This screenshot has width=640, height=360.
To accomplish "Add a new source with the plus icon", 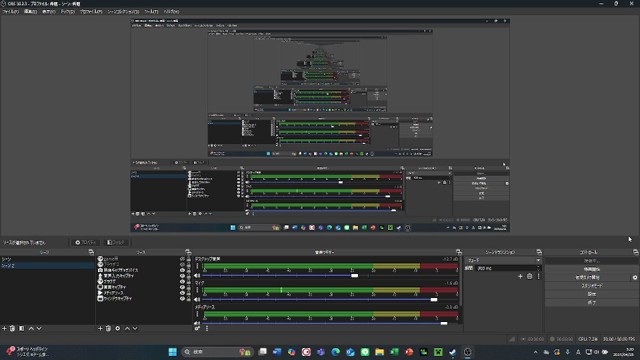I will (x=100, y=328).
